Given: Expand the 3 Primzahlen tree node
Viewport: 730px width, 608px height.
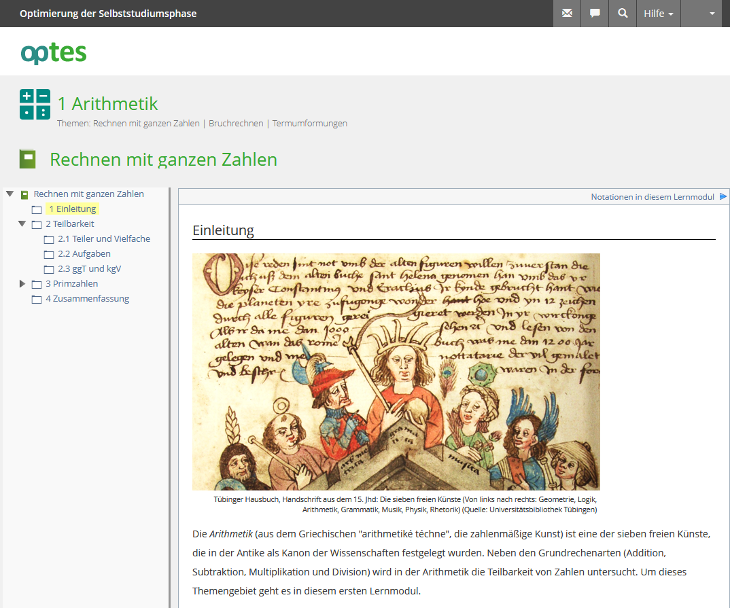Looking at the screenshot, I should tap(23, 284).
